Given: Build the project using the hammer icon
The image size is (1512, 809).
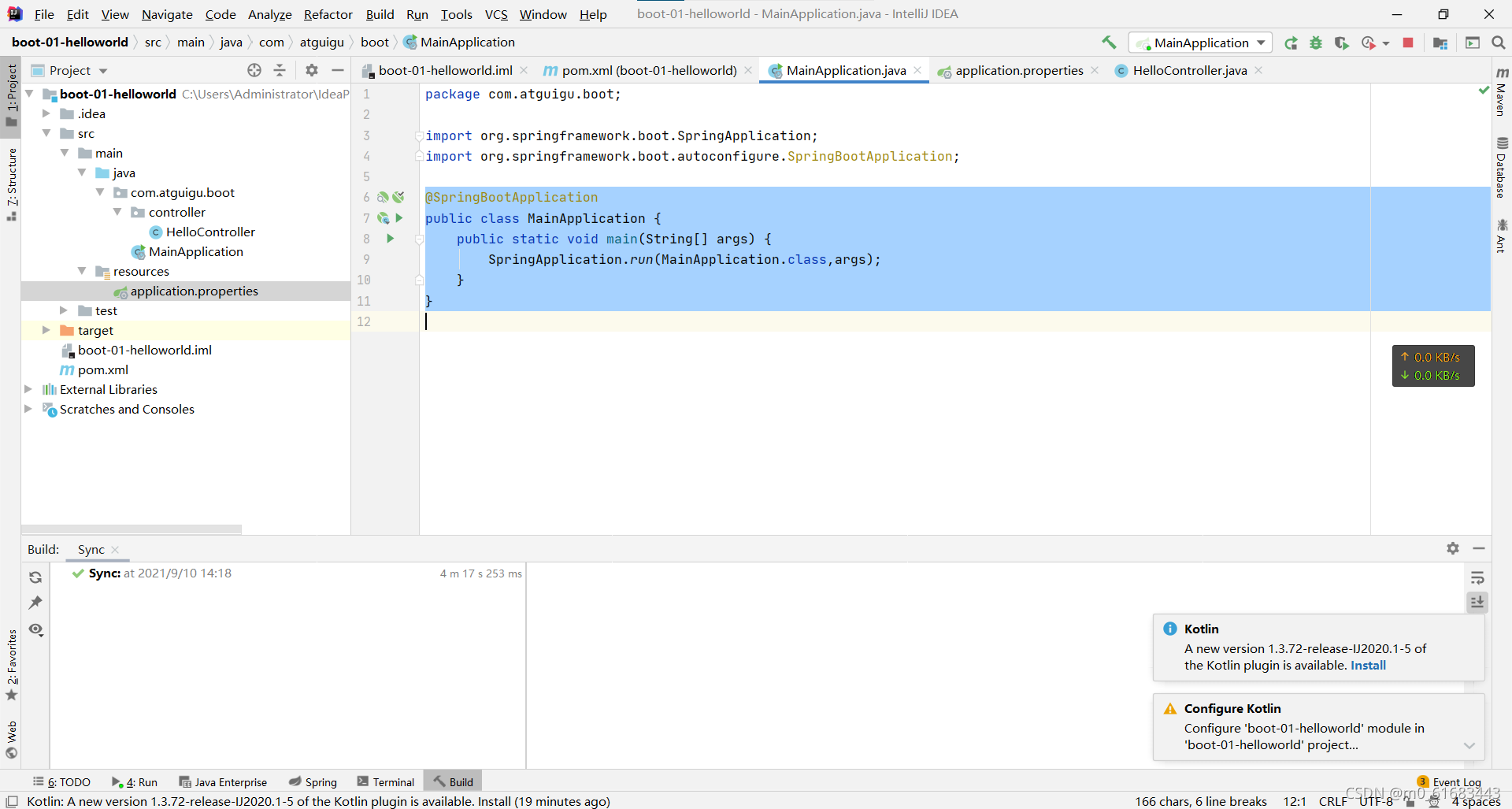Looking at the screenshot, I should (1110, 43).
